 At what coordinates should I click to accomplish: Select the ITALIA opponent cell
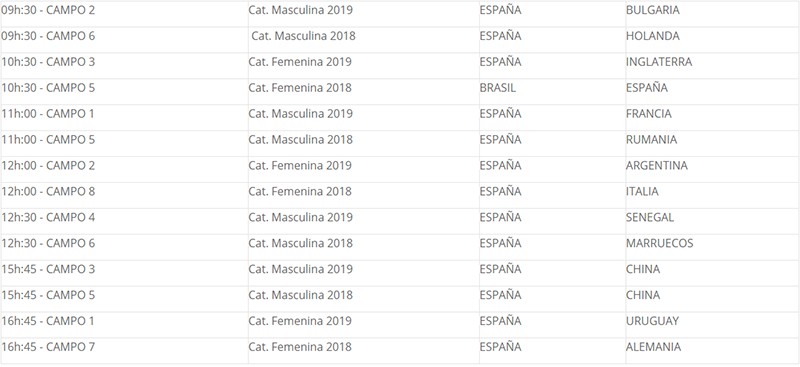tap(712, 192)
